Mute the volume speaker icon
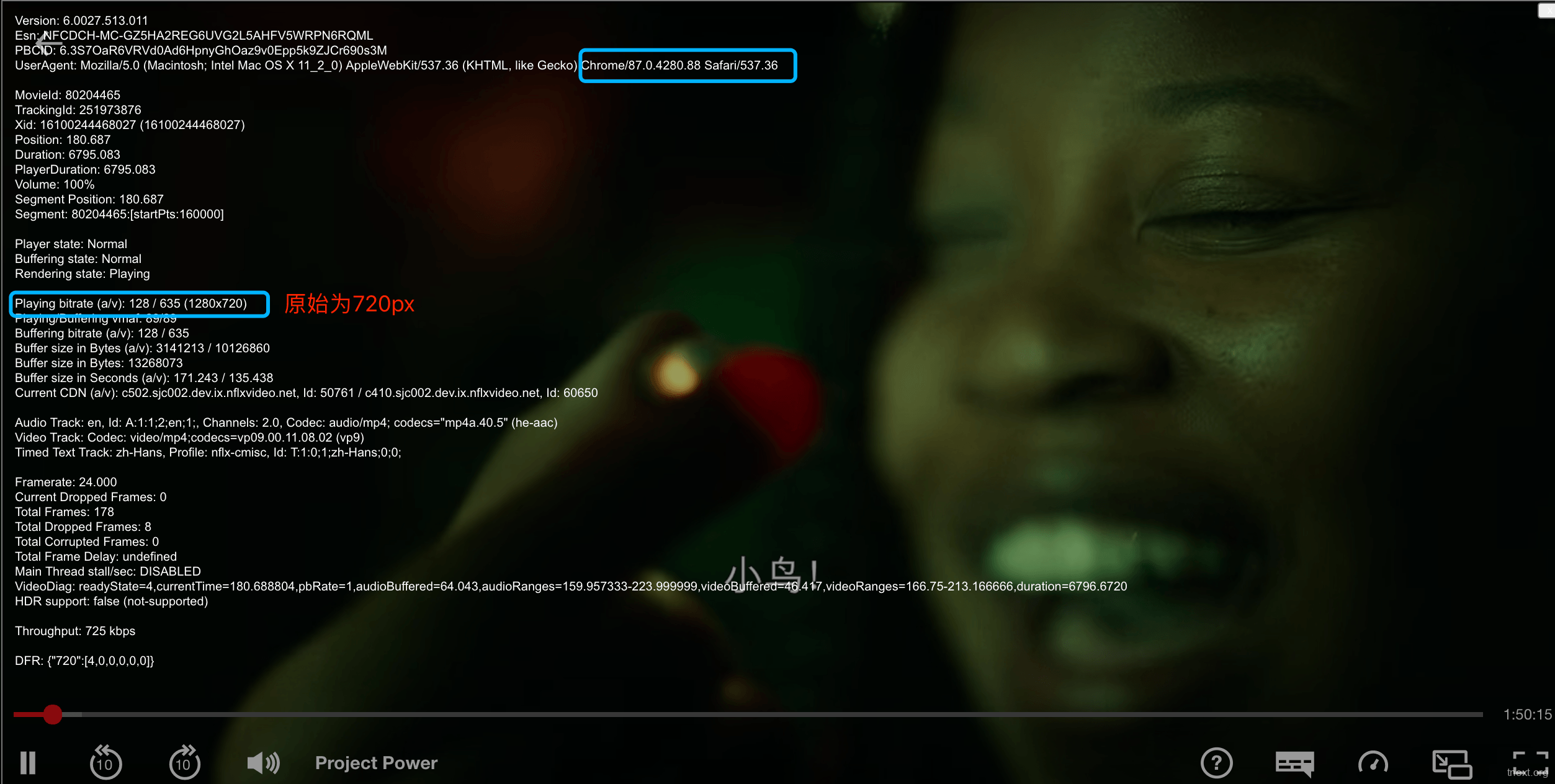 click(x=263, y=763)
